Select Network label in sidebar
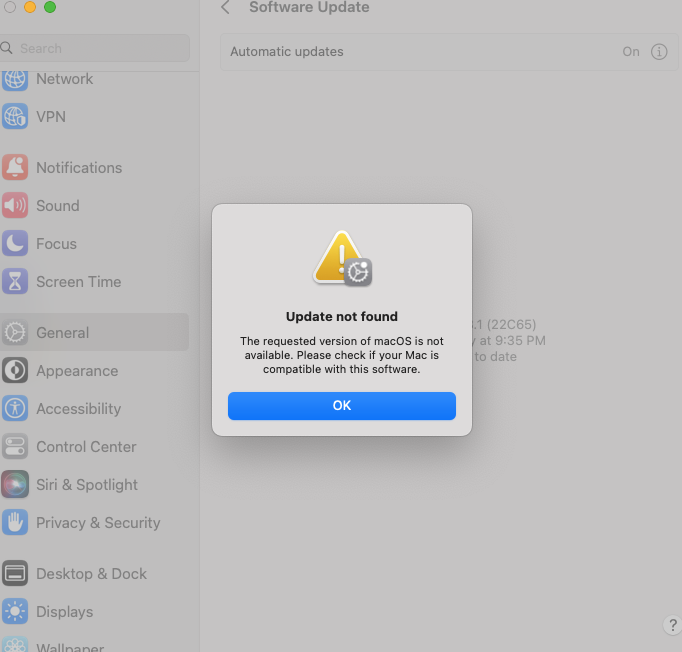The height and width of the screenshot is (652, 682). [64, 79]
